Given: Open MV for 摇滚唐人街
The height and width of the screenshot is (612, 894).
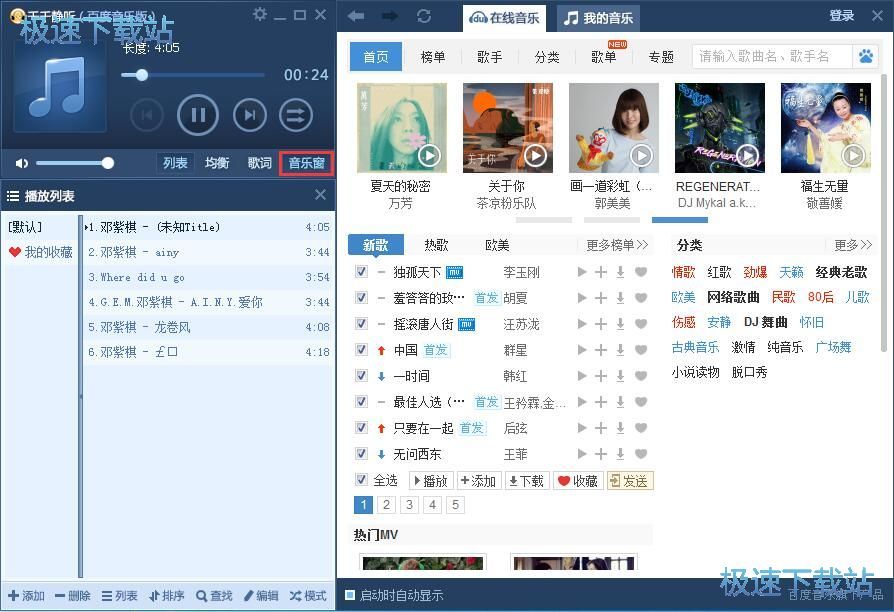Looking at the screenshot, I should tap(466, 325).
